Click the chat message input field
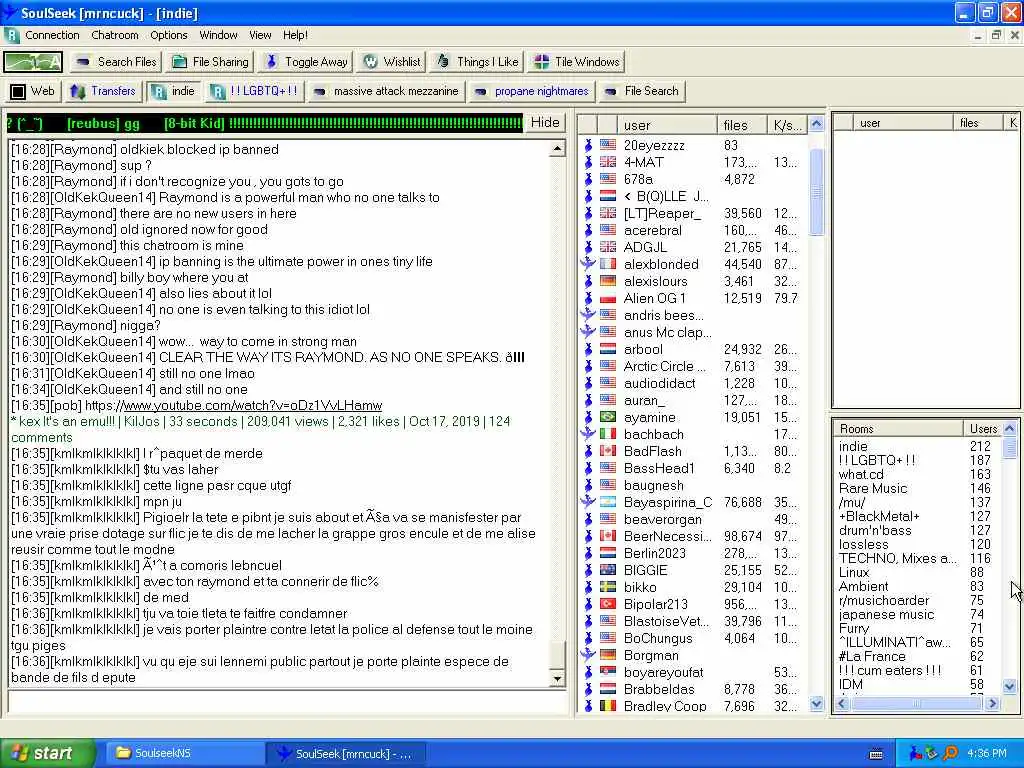 click(287, 703)
